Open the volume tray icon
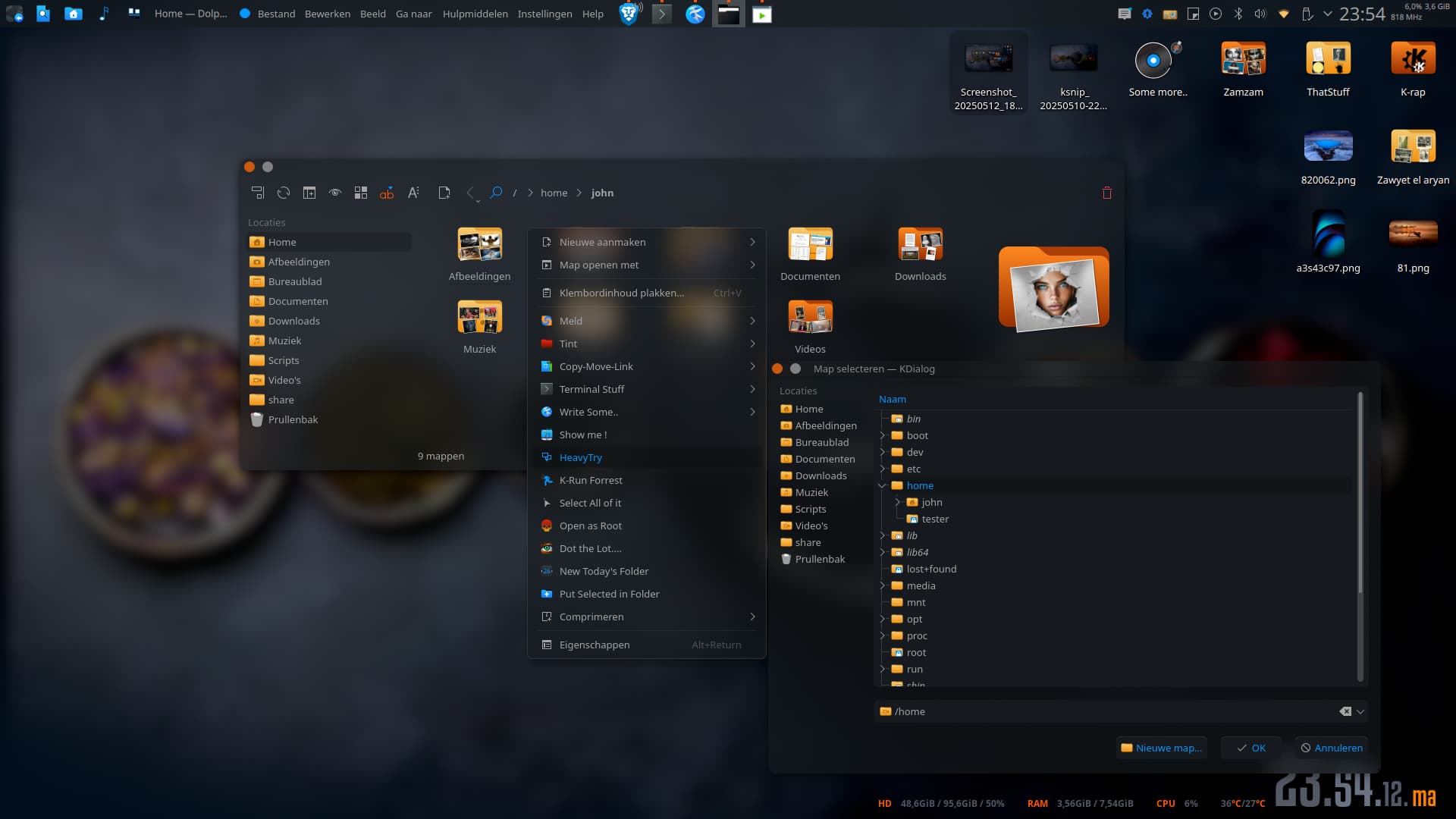1456x819 pixels. click(1260, 14)
